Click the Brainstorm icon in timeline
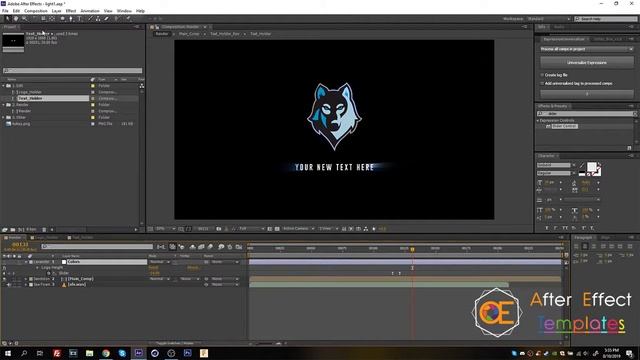 pos(221,247)
